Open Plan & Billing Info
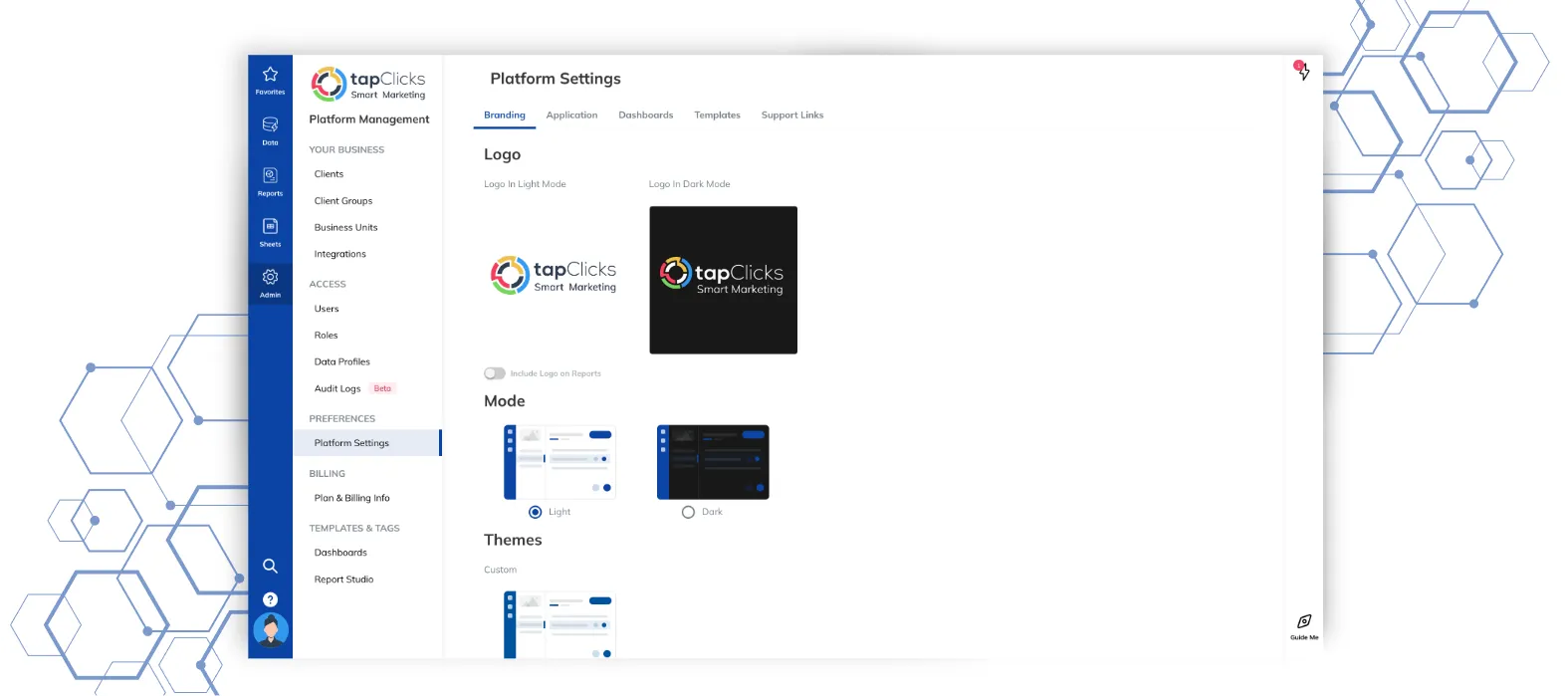The image size is (1568, 697). point(351,498)
